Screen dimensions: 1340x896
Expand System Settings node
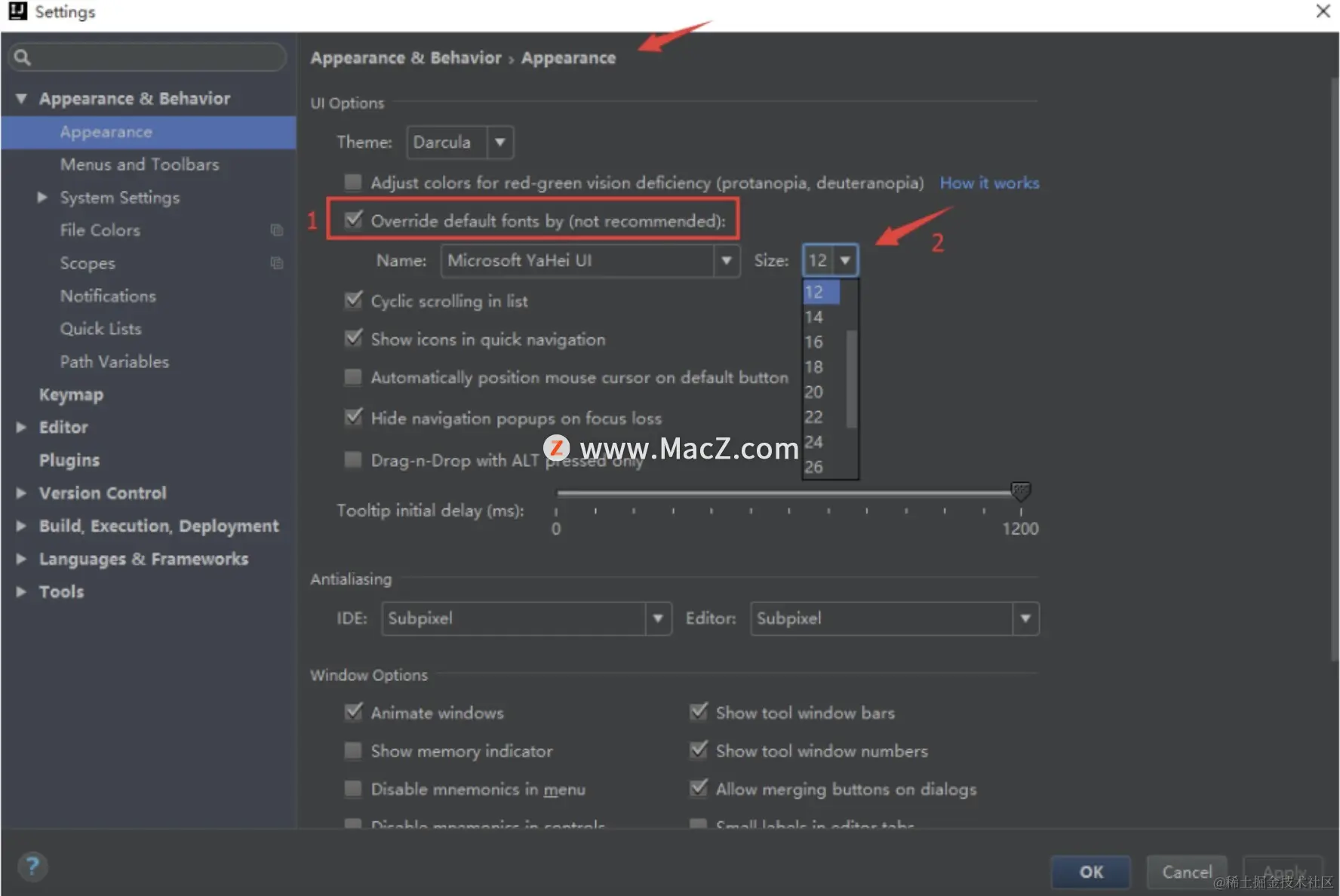point(42,198)
